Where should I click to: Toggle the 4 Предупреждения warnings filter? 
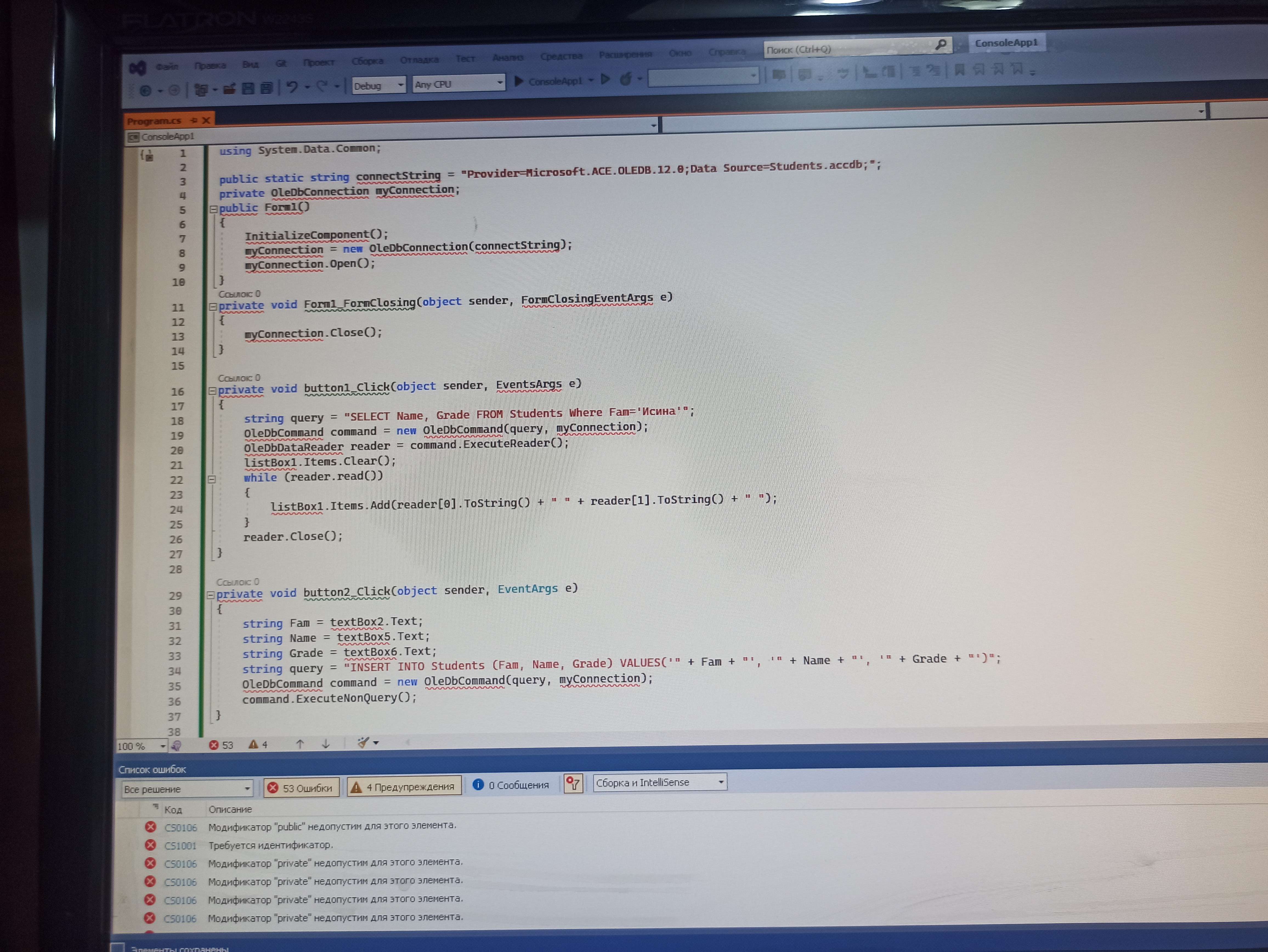[404, 786]
